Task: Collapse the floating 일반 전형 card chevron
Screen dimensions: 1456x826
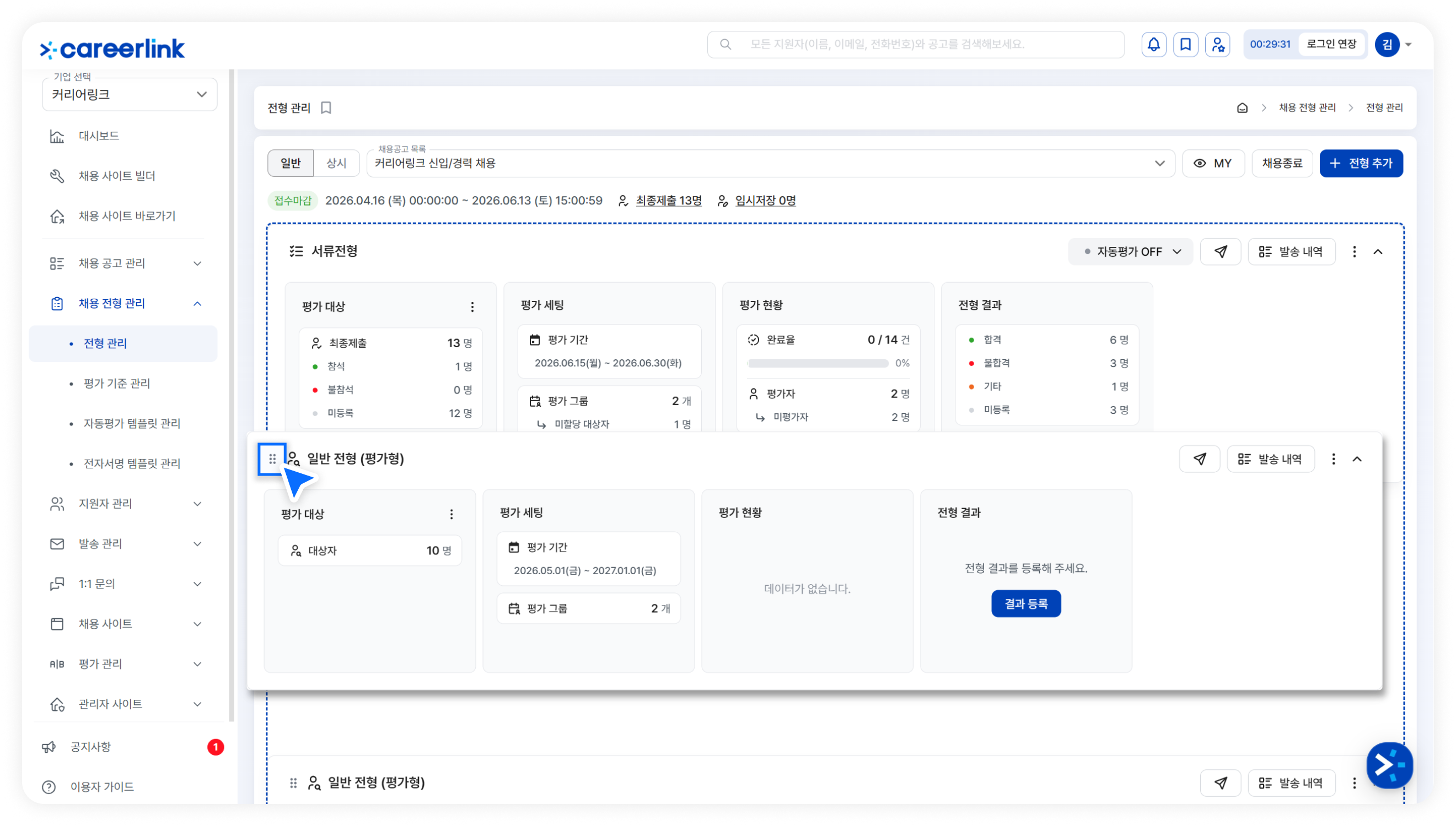Action: 1357,459
